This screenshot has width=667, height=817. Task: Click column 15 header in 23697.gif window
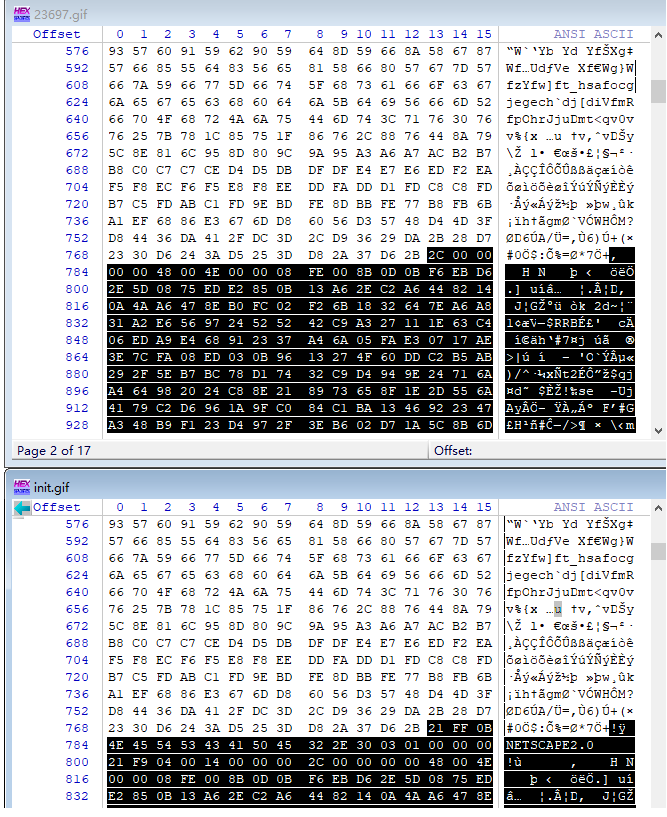point(484,34)
